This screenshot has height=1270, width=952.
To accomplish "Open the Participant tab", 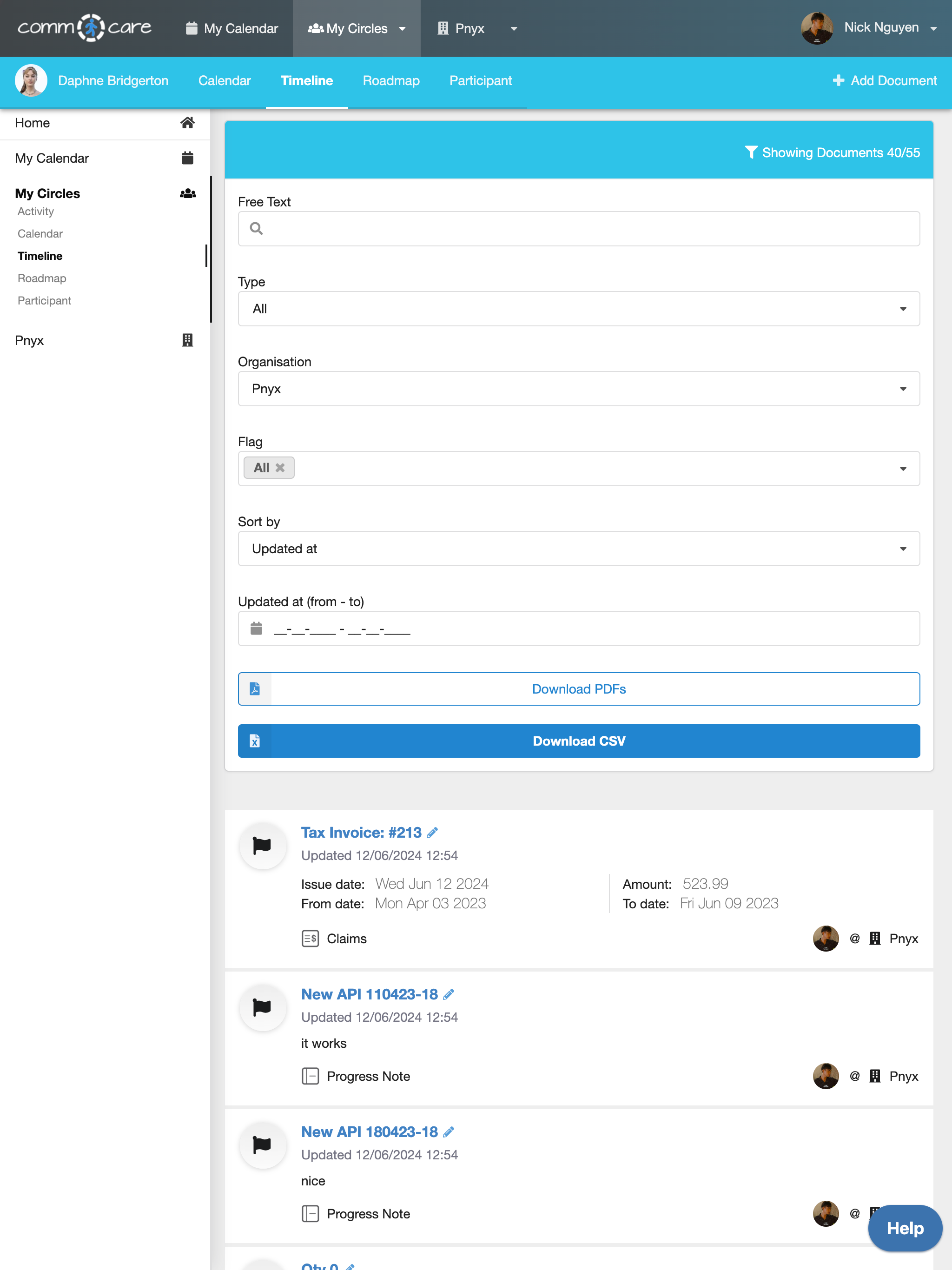I will (481, 80).
